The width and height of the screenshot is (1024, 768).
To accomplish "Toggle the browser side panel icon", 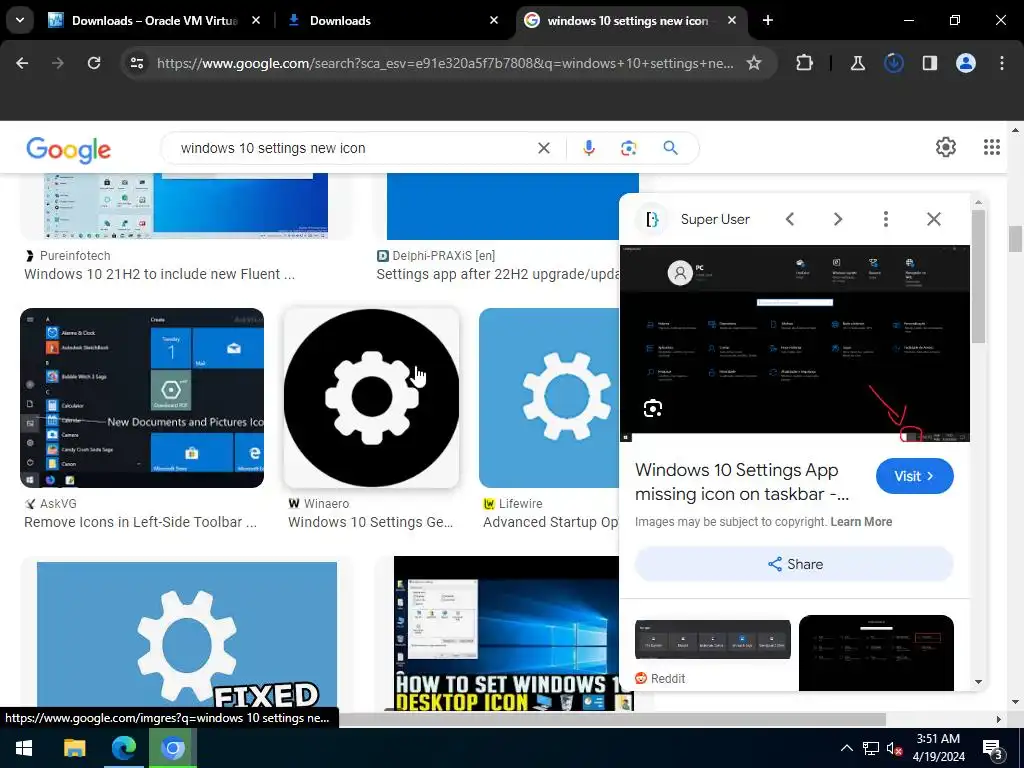I will [x=929, y=63].
